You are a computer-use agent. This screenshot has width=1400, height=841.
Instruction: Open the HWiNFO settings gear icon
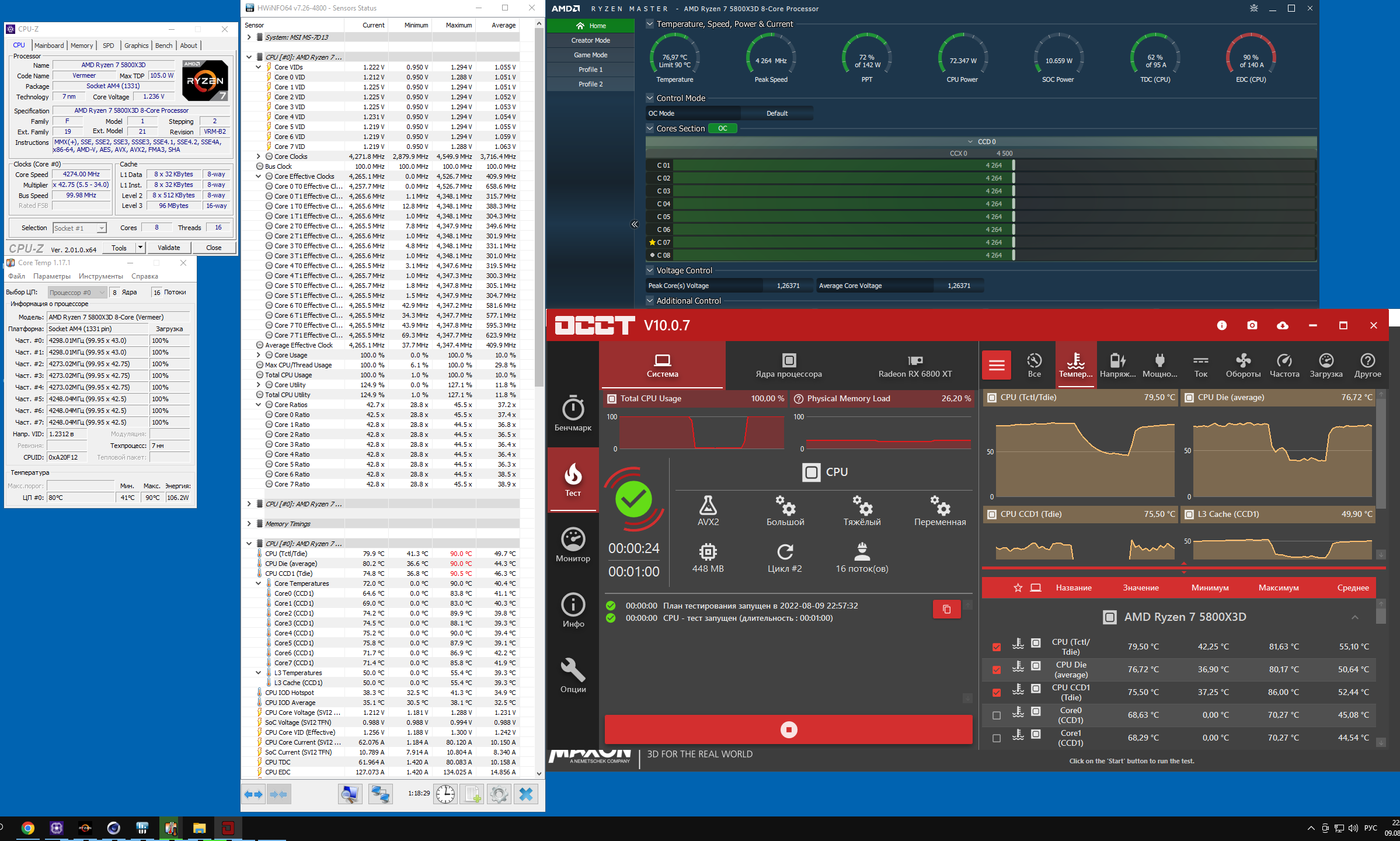pyautogui.click(x=499, y=794)
